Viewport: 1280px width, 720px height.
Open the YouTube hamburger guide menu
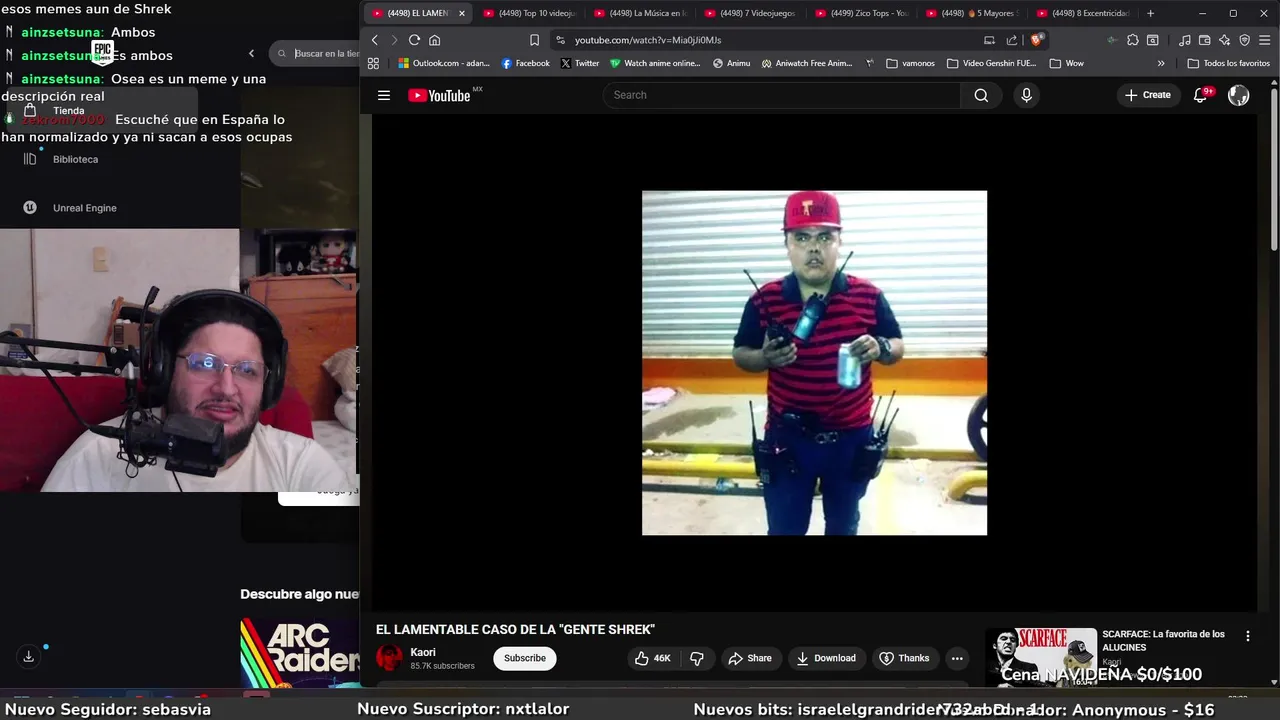coord(384,95)
